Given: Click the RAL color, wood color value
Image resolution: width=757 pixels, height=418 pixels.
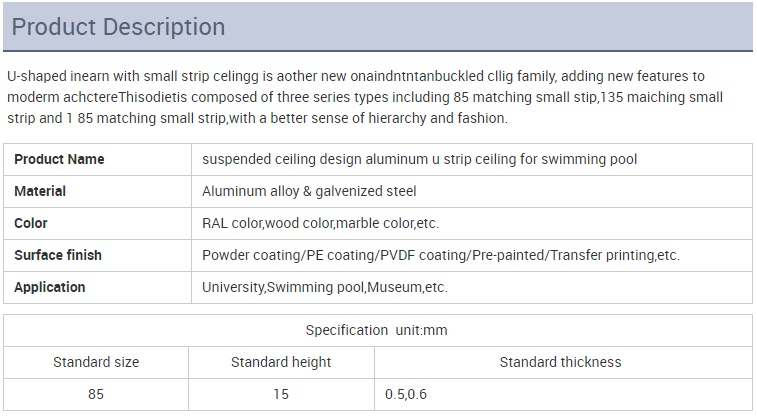Looking at the screenshot, I should tap(320, 223).
